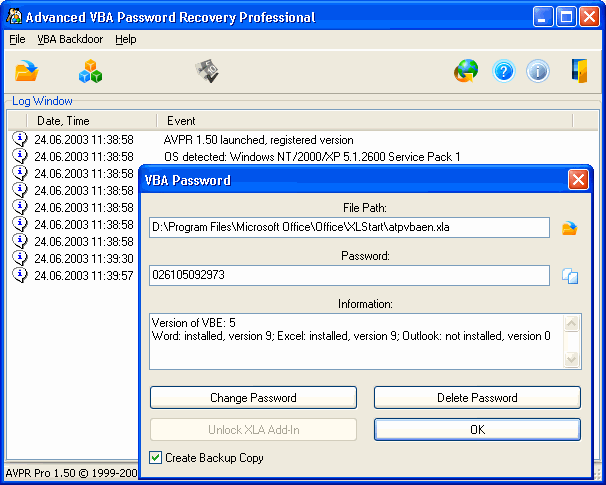The image size is (606, 485).
Task: Click the Log Window group label
Action: click(x=42, y=101)
